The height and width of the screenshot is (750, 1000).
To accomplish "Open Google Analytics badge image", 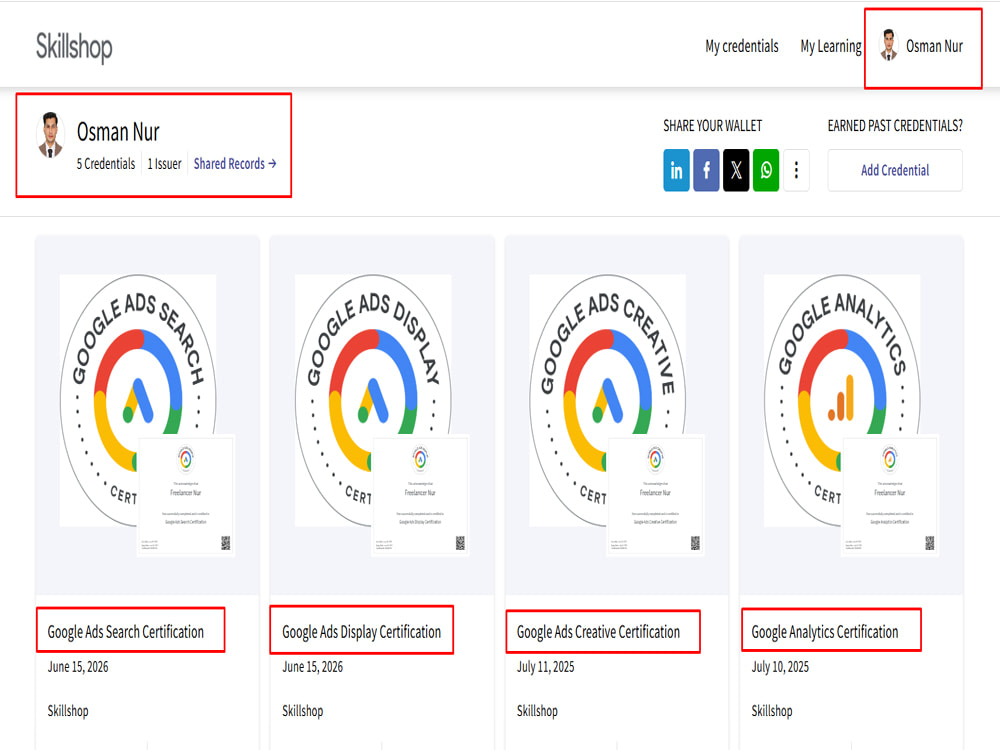I will 842,401.
